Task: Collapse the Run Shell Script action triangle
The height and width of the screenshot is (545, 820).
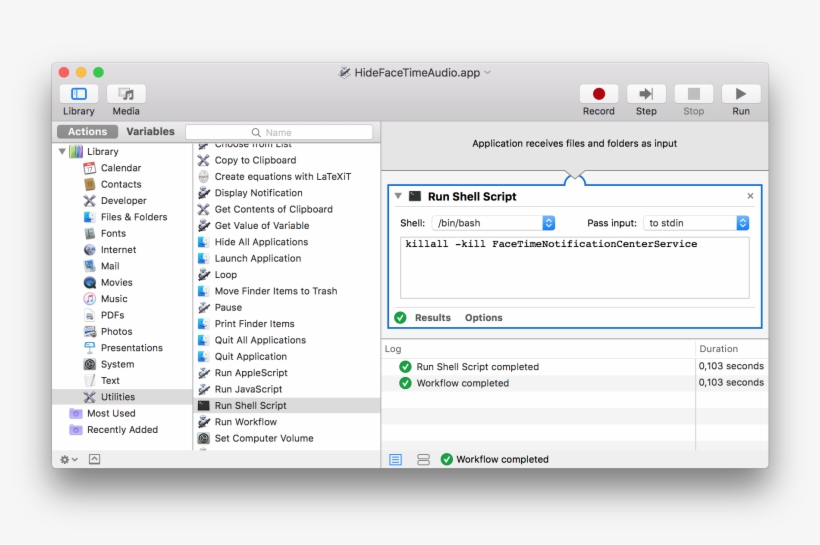Action: pyautogui.click(x=398, y=196)
